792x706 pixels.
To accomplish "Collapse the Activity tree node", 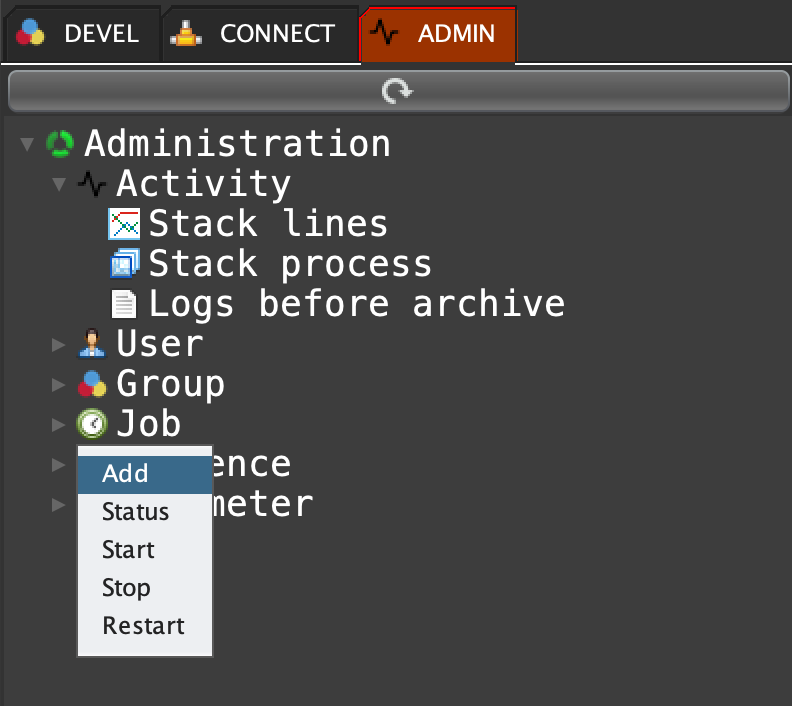I will 59,185.
